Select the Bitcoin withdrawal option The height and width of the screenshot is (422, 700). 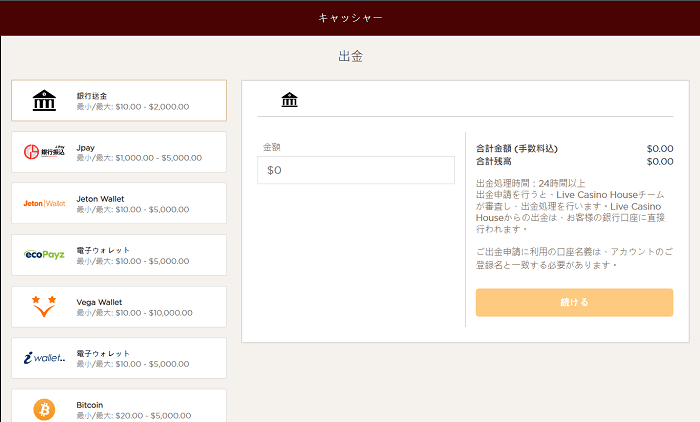(x=119, y=405)
